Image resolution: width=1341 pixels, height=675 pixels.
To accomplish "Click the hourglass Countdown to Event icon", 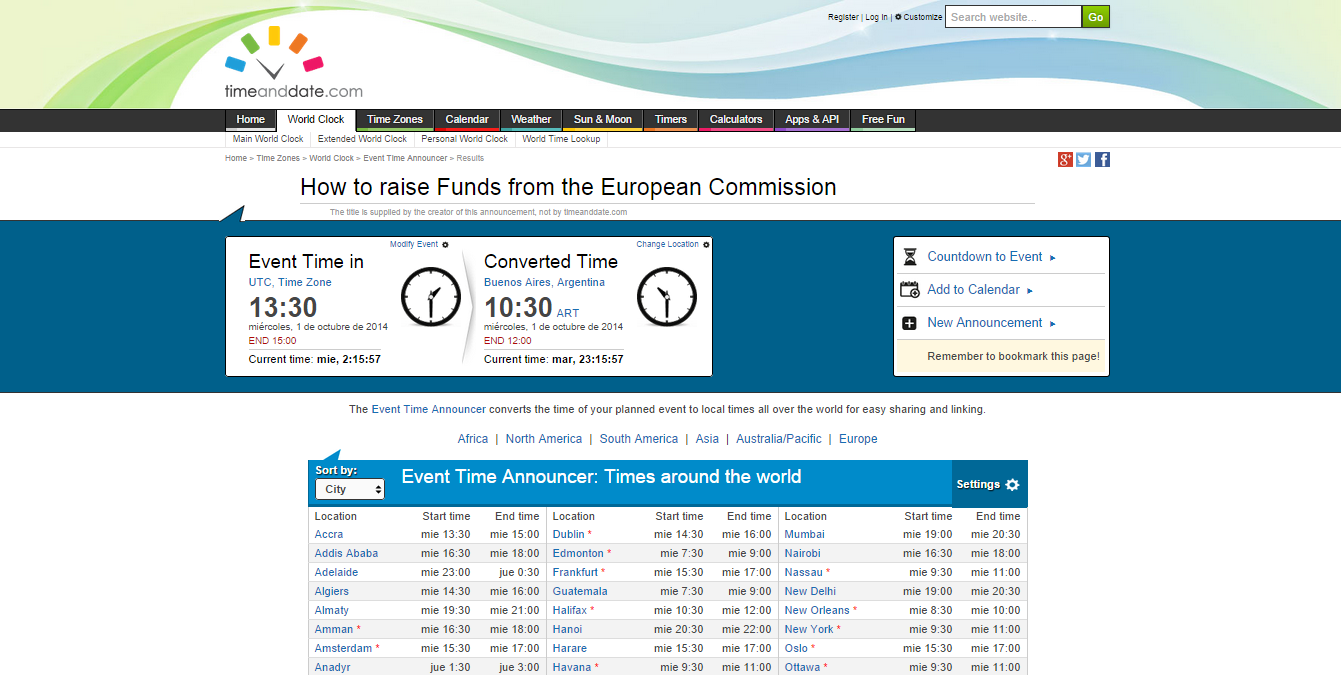I will 909,257.
